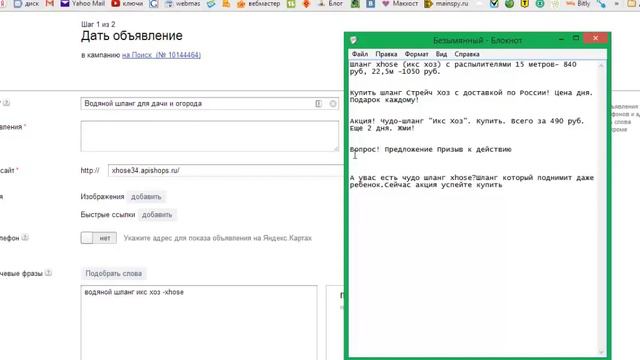Click the 'Дать объявление' heading

[131, 36]
